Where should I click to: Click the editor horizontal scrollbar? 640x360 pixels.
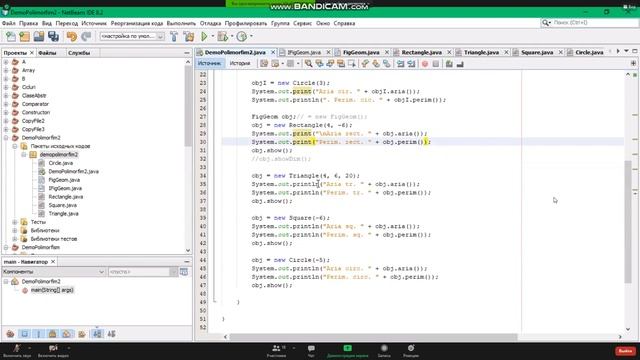coord(373,337)
